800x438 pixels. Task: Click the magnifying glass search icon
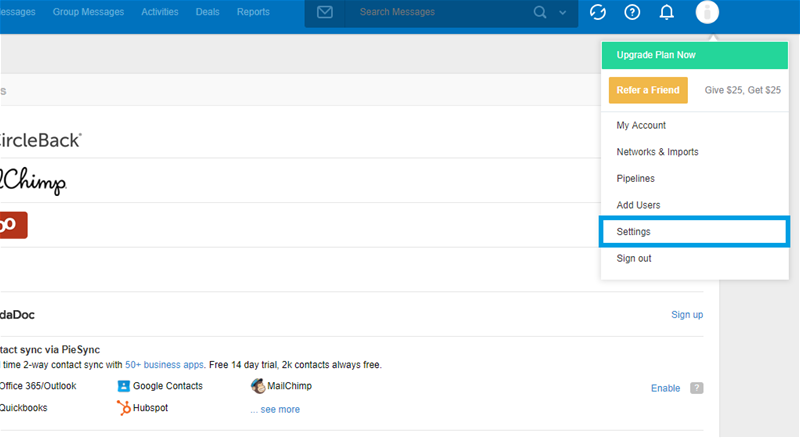pyautogui.click(x=541, y=12)
